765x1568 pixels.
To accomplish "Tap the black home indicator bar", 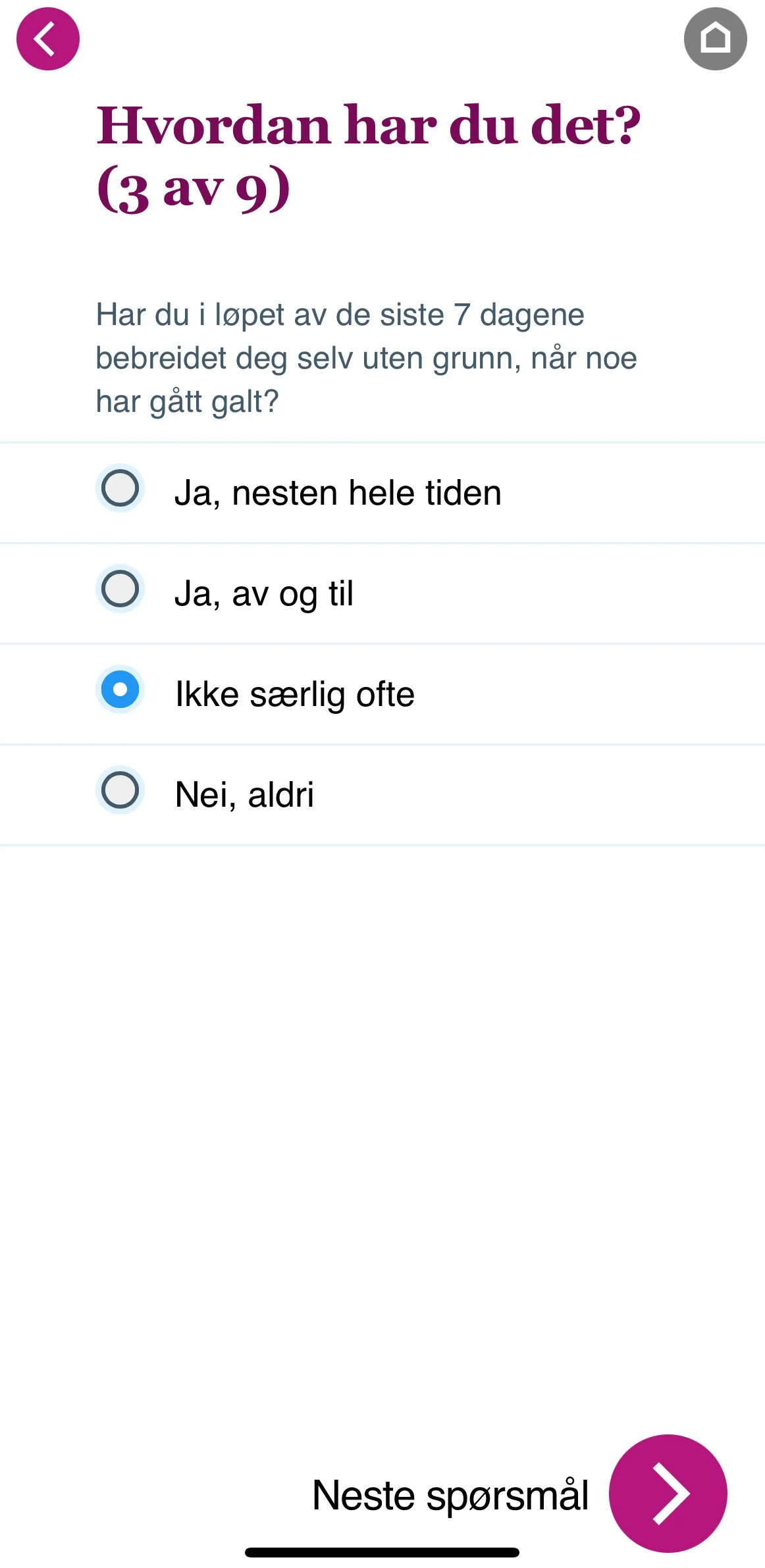I will click(x=382, y=1553).
